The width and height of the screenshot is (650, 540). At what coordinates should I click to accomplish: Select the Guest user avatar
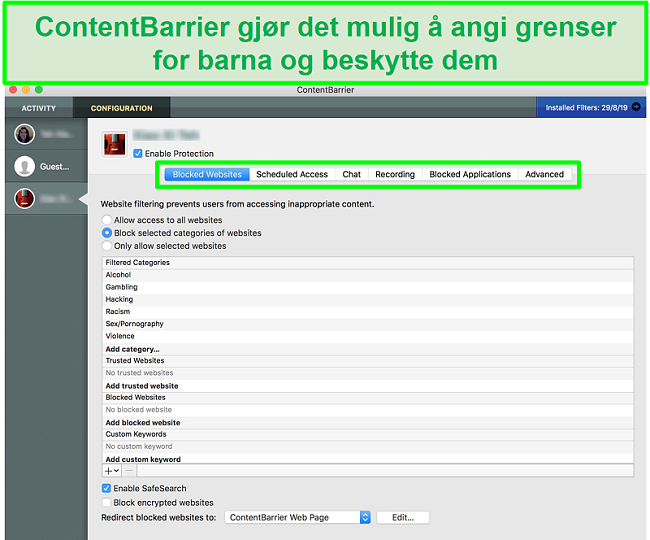click(24, 167)
